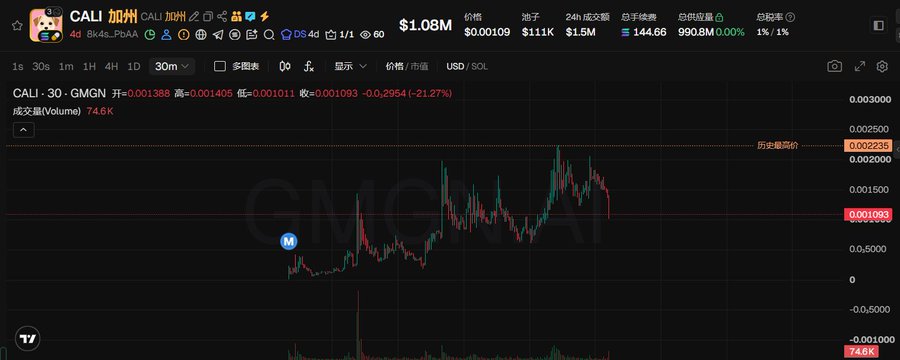900x360 pixels.
Task: Open the CALI dog token avatar
Action: tap(46, 25)
